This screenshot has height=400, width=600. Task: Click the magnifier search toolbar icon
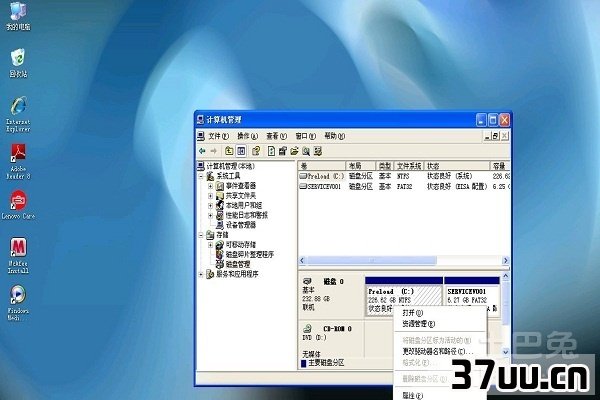pyautogui.click(x=306, y=151)
